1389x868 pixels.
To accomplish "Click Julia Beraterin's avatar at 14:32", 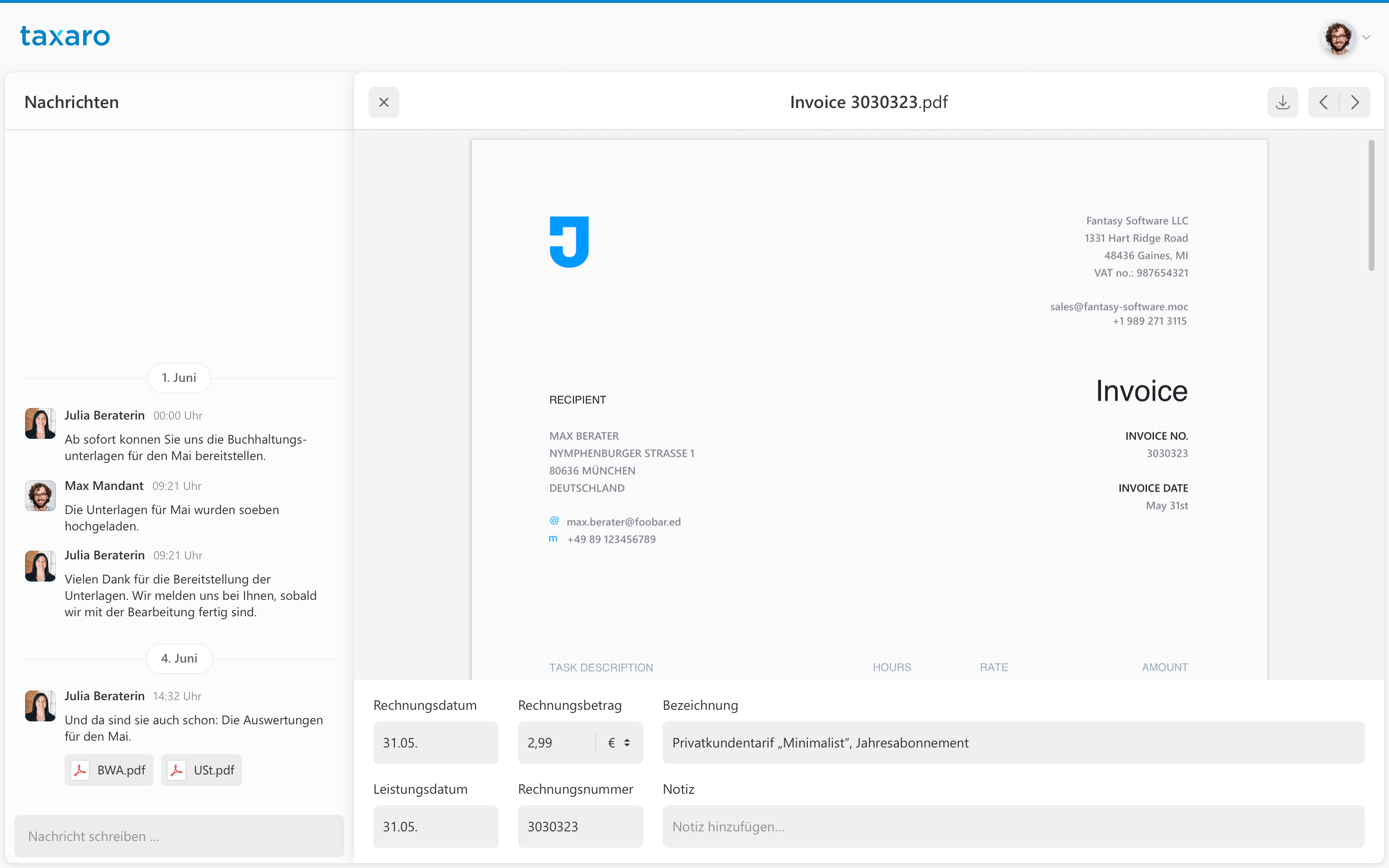I will (40, 705).
